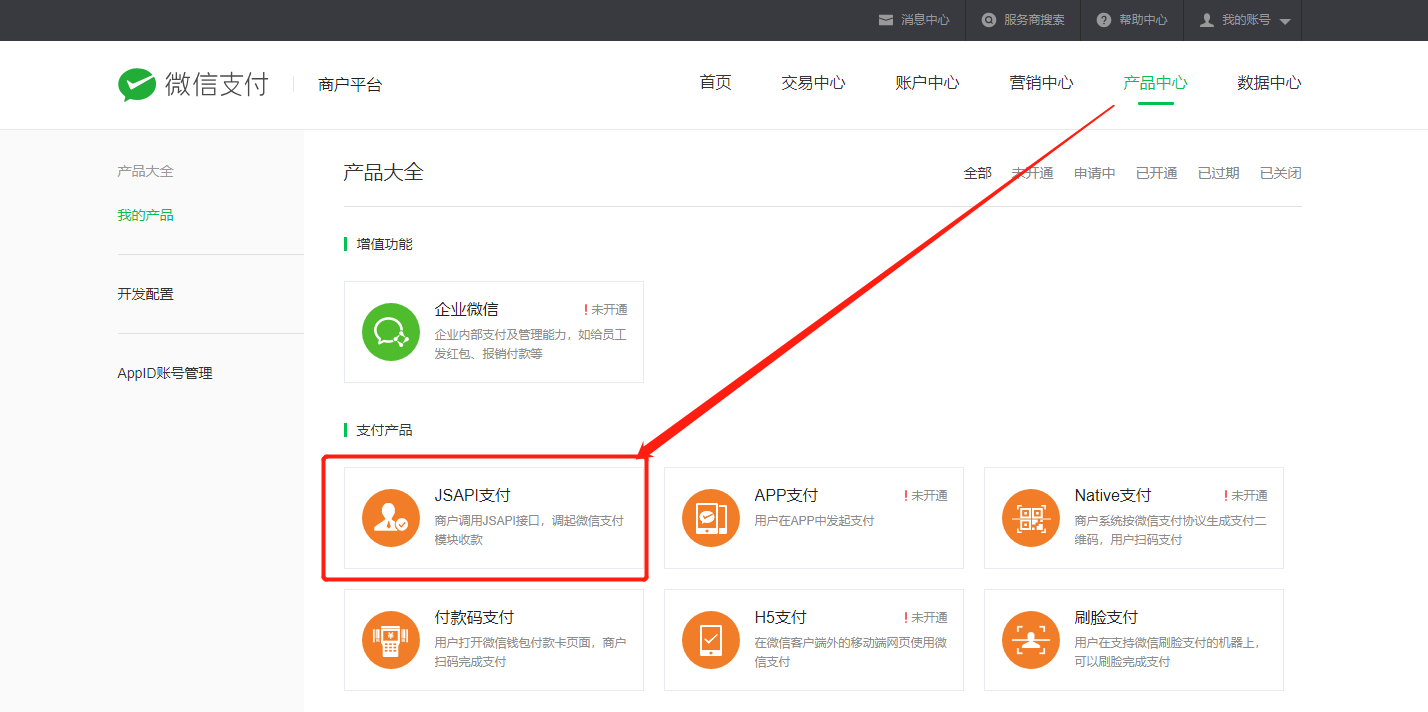Click the help center question mark icon
Image resolution: width=1428 pixels, height=712 pixels.
point(1104,20)
